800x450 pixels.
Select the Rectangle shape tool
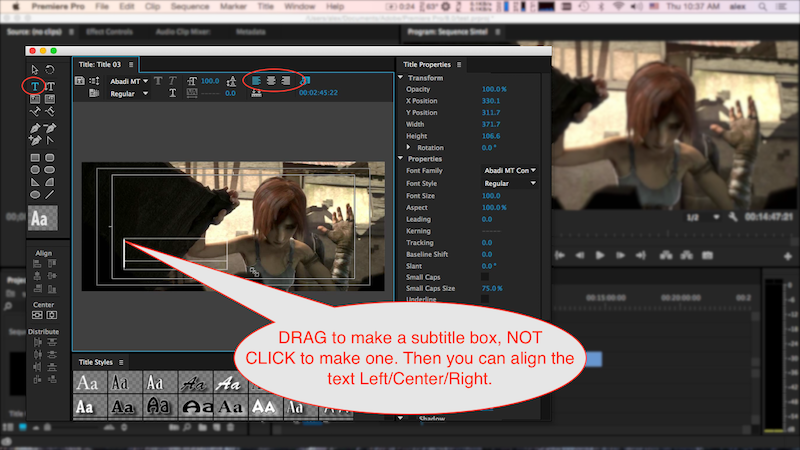35,158
